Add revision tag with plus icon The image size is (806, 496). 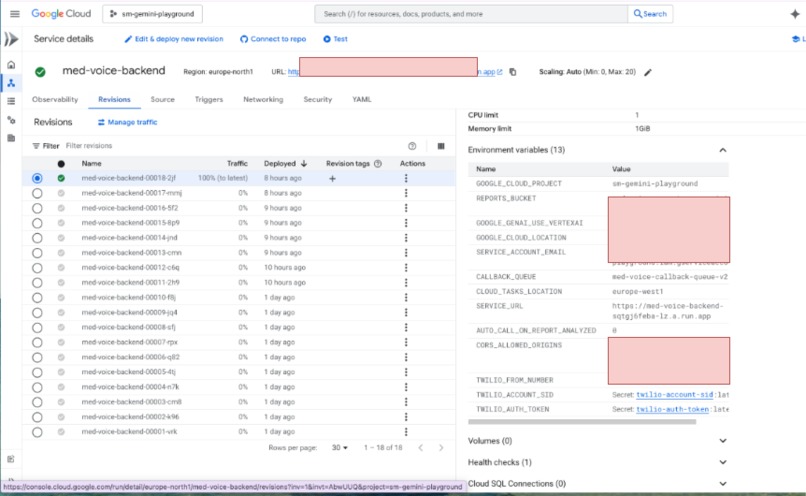pyautogui.click(x=332, y=178)
